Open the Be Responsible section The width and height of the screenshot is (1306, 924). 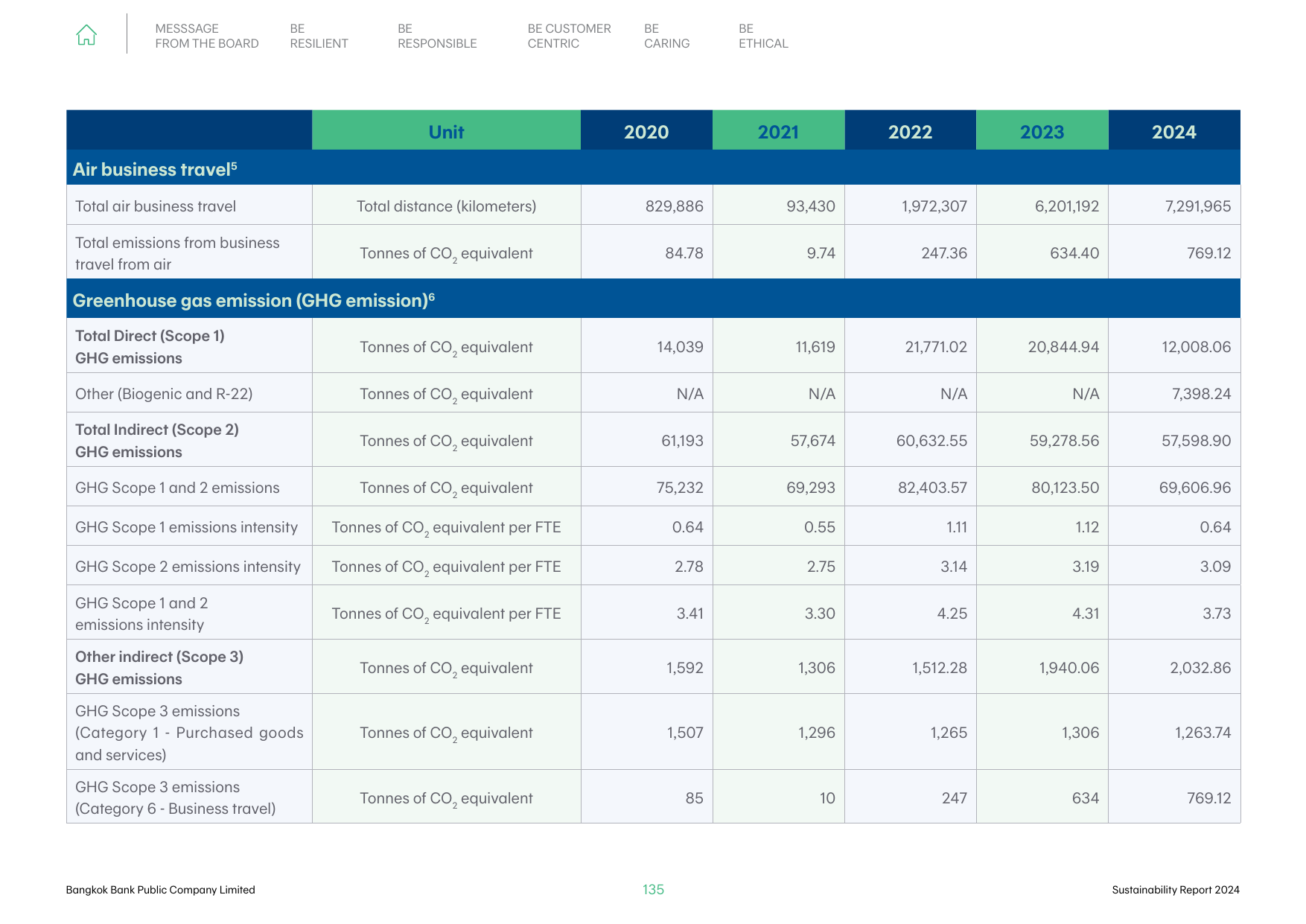[x=437, y=36]
